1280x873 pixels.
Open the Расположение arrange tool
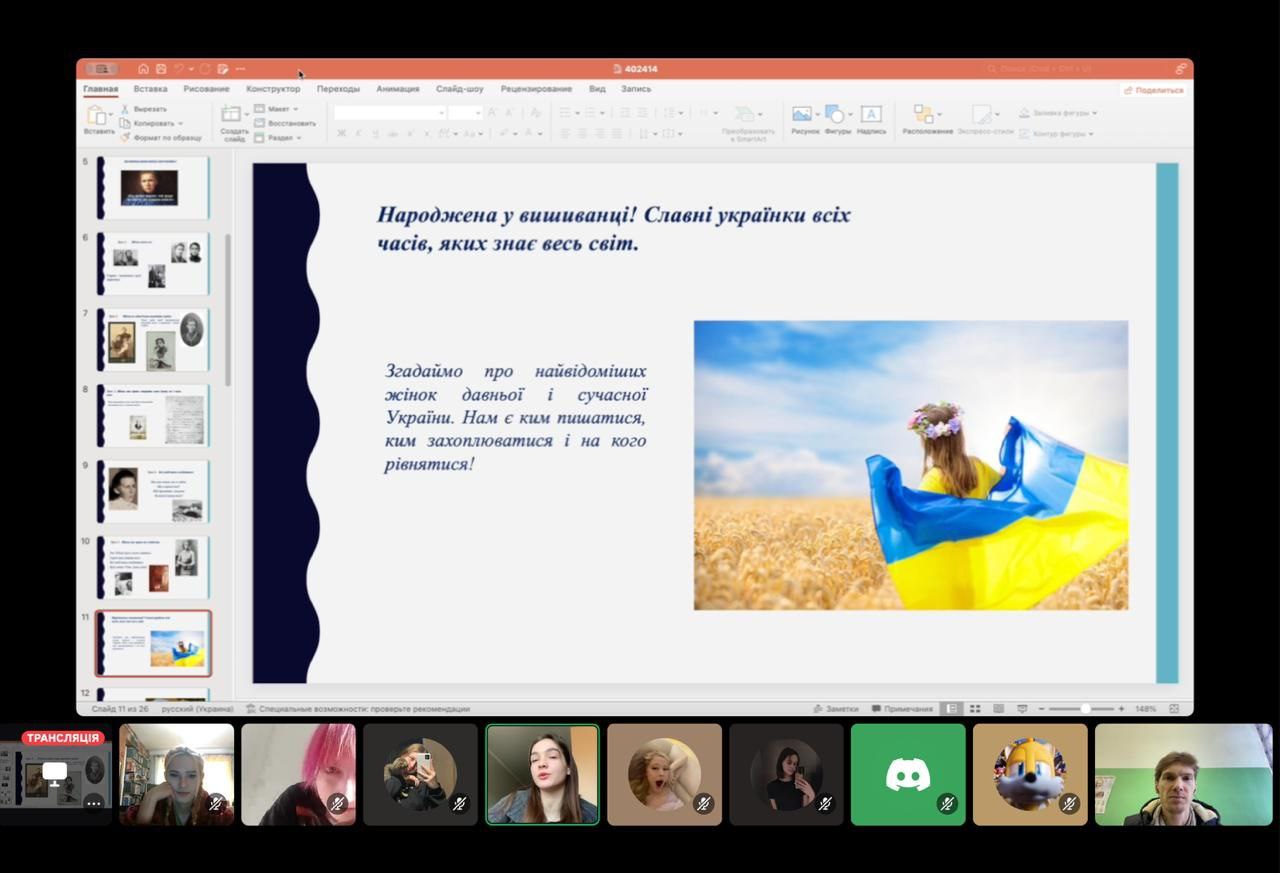924,115
